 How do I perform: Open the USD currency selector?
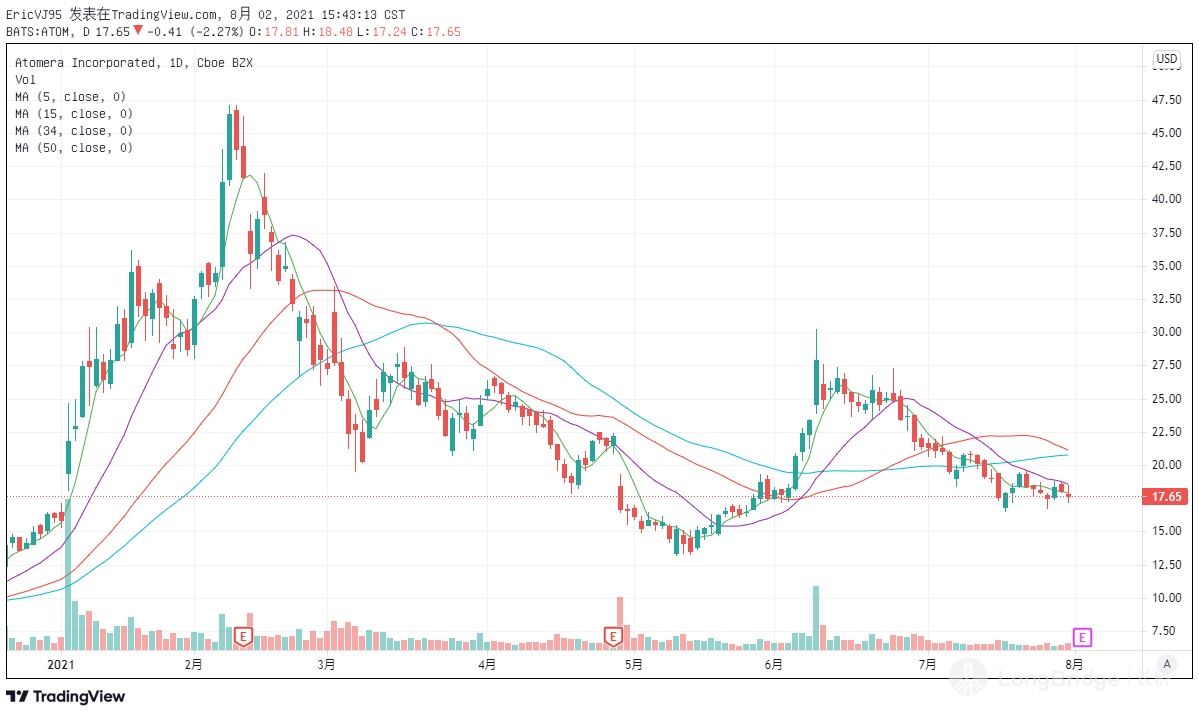pyautogui.click(x=1166, y=60)
